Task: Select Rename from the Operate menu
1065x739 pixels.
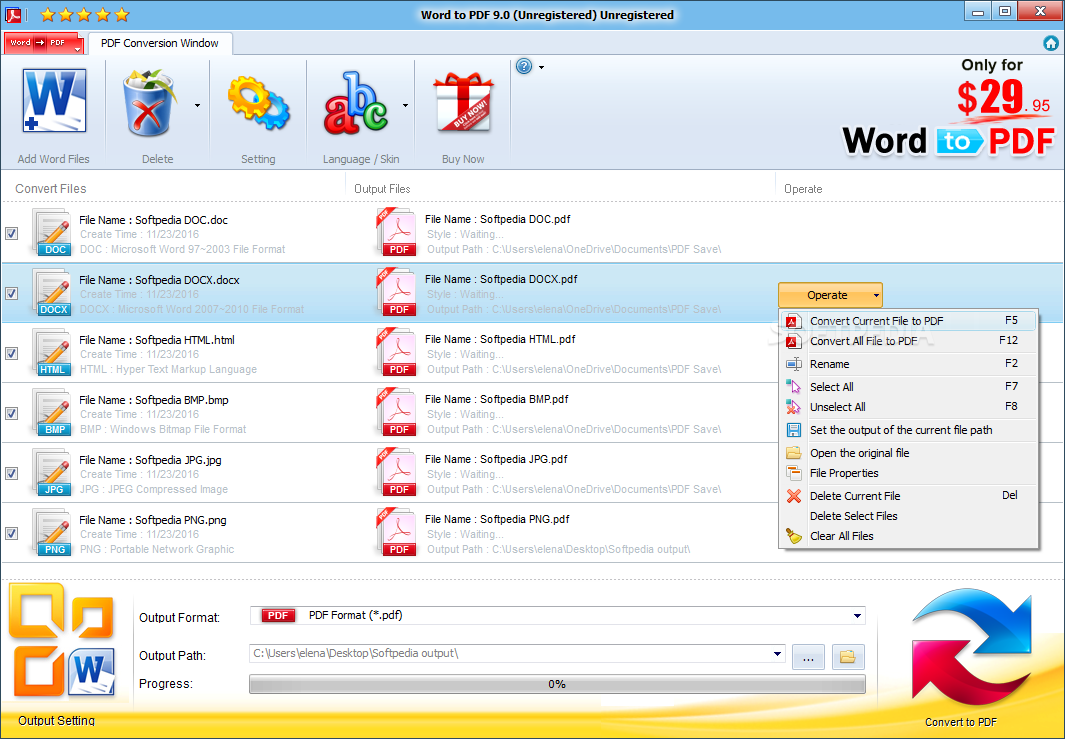Action: (x=909, y=364)
